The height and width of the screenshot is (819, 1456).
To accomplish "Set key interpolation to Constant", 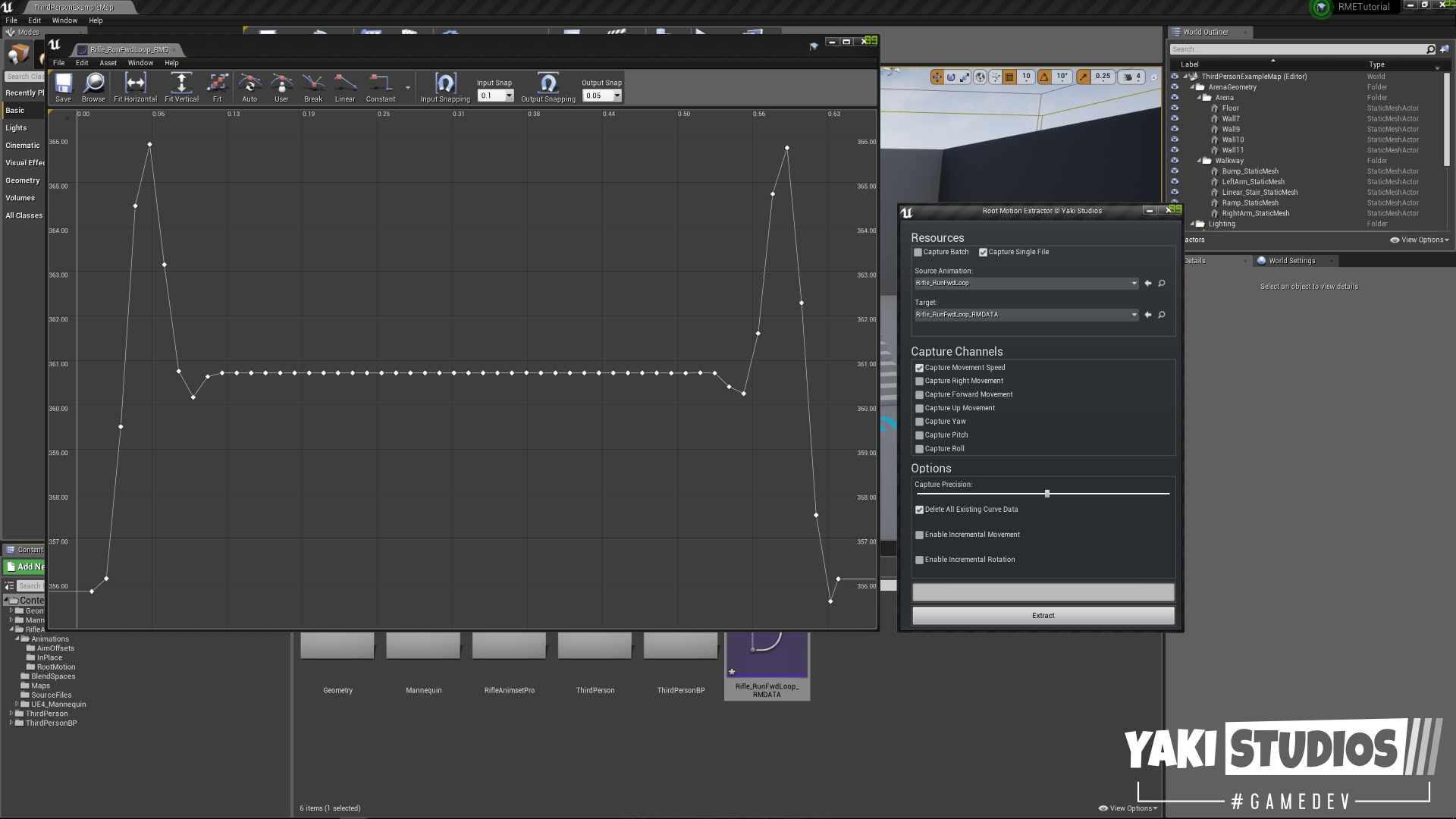I will (x=381, y=87).
